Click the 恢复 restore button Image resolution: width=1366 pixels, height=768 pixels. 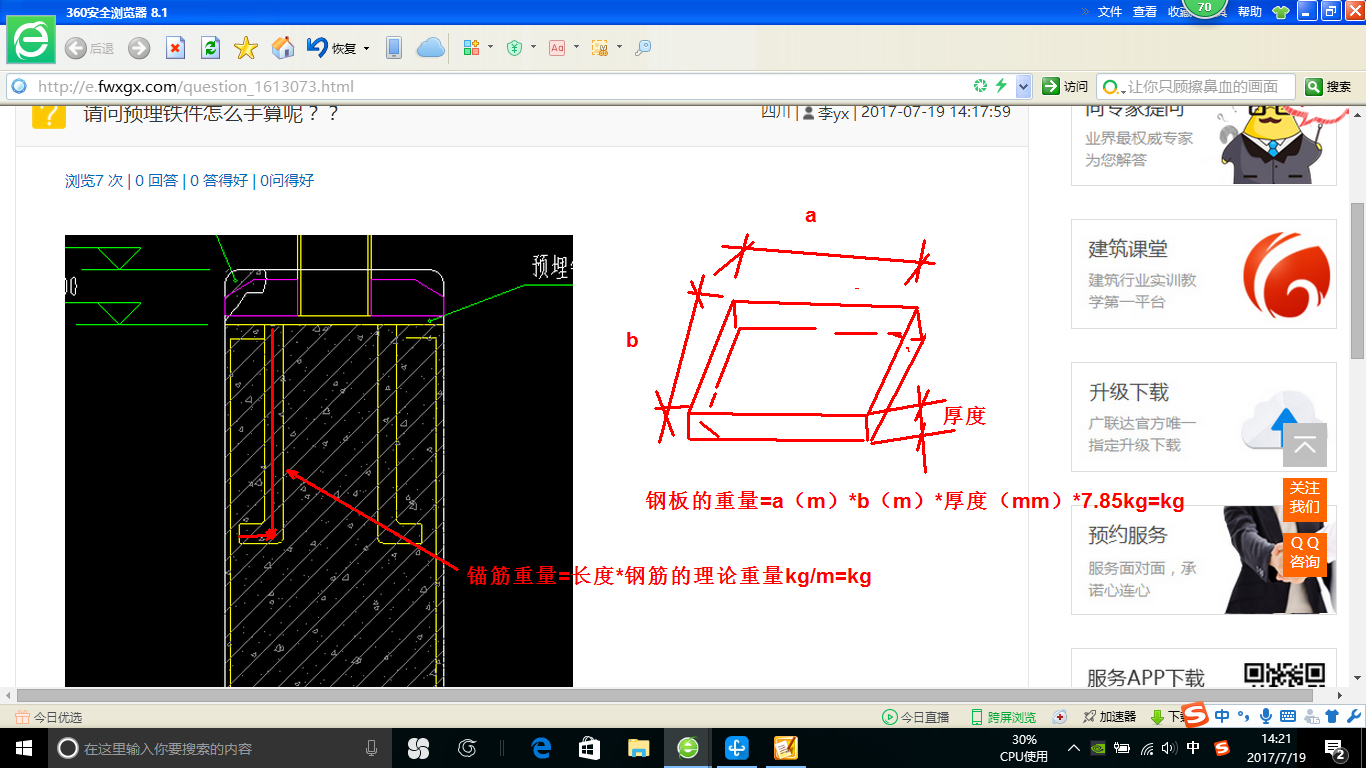coord(333,48)
